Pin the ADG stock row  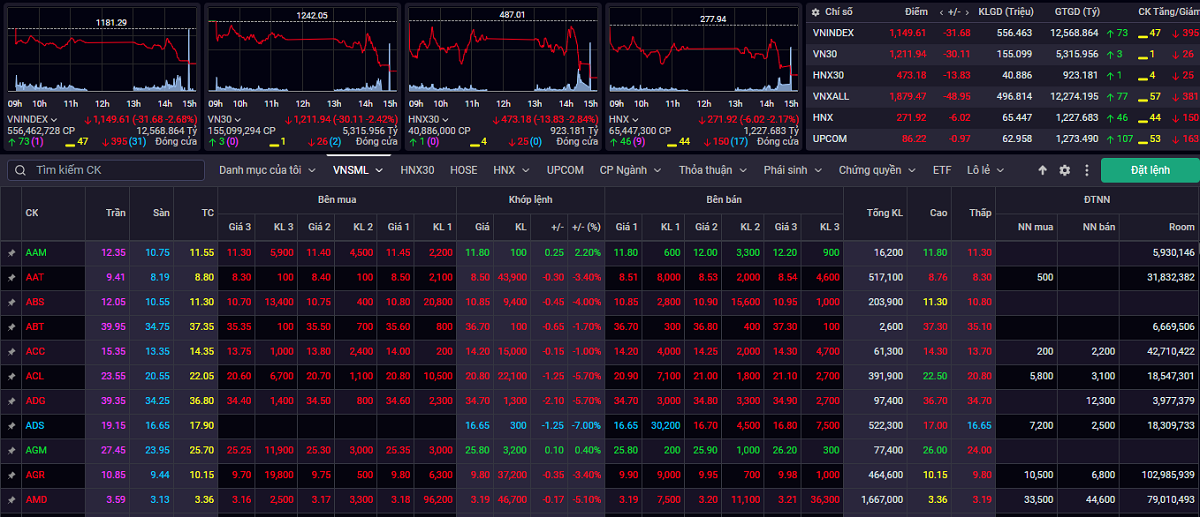pyautogui.click(x=11, y=400)
